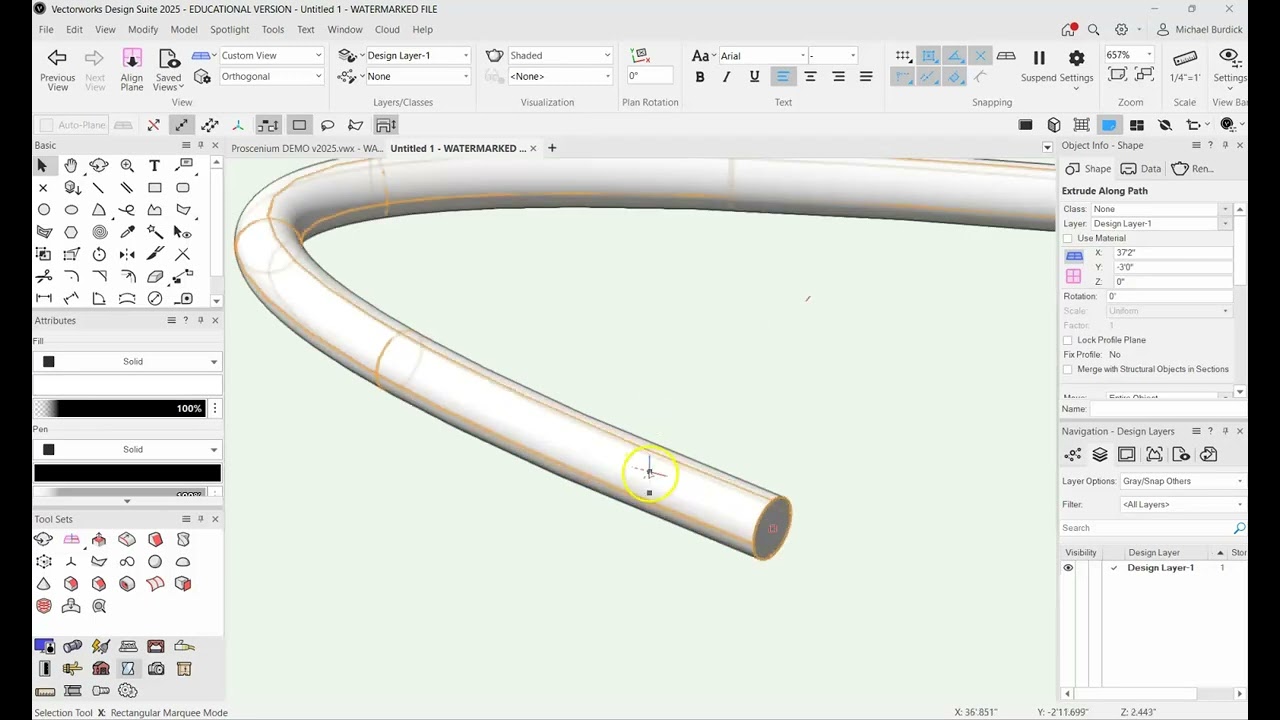Open the File menu
The image size is (1280, 720).
(46, 30)
